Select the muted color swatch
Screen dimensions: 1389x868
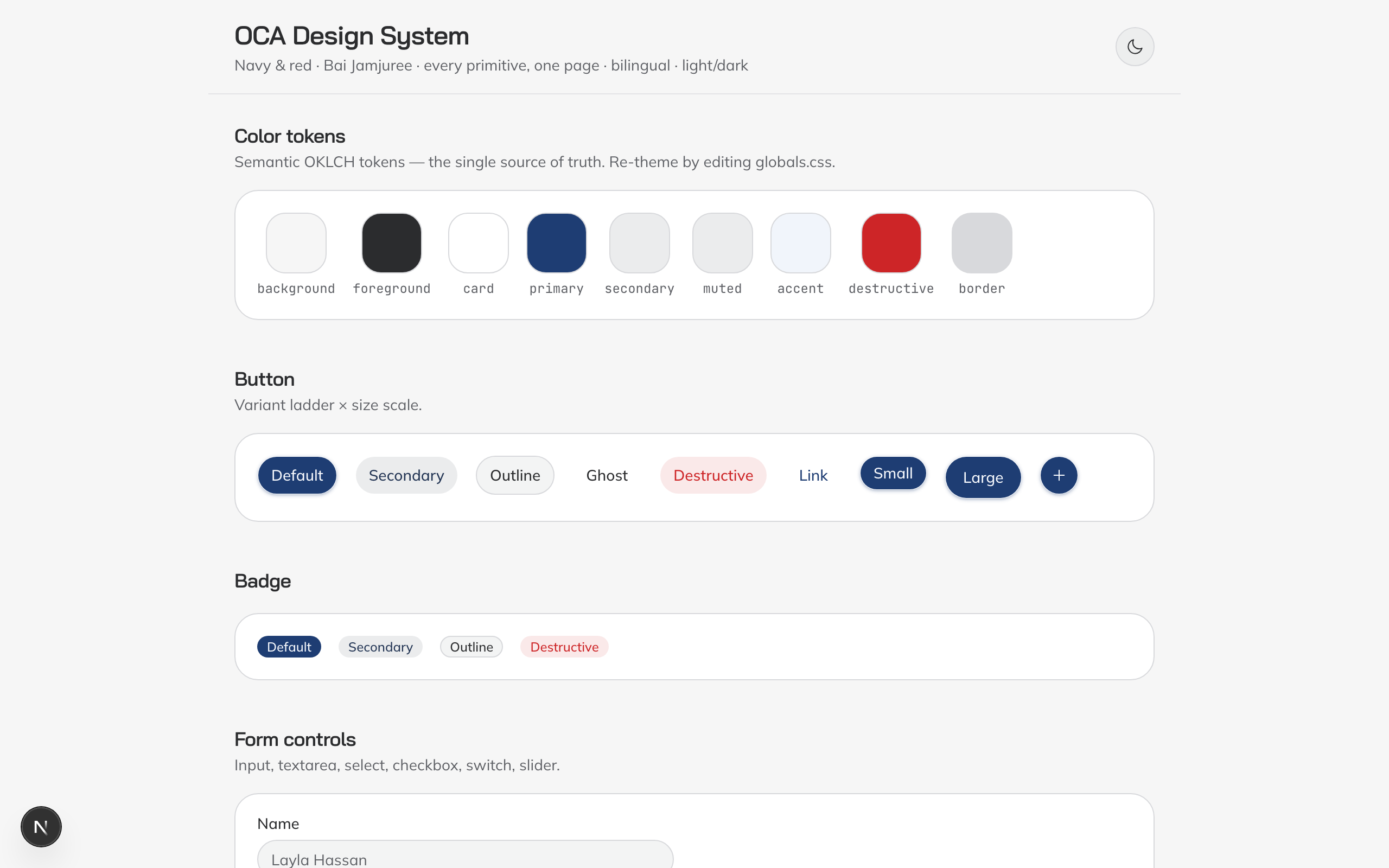[x=722, y=243]
